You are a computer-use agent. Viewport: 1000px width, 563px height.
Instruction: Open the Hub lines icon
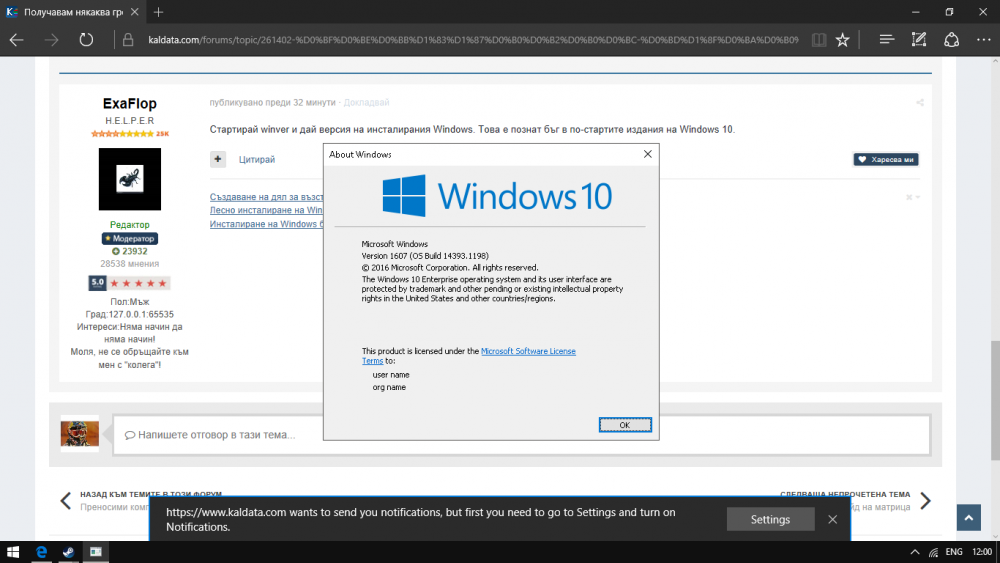pyautogui.click(x=886, y=40)
